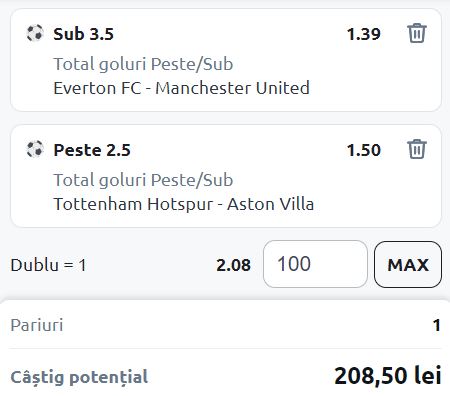Click the Câștig potențial label
Screen dimensions: 450x396
79,377
